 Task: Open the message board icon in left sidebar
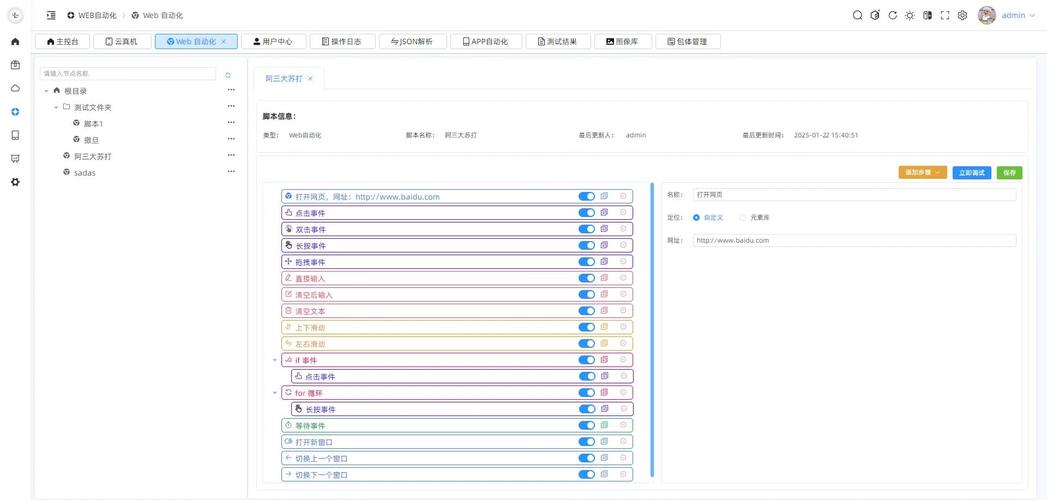pos(15,158)
